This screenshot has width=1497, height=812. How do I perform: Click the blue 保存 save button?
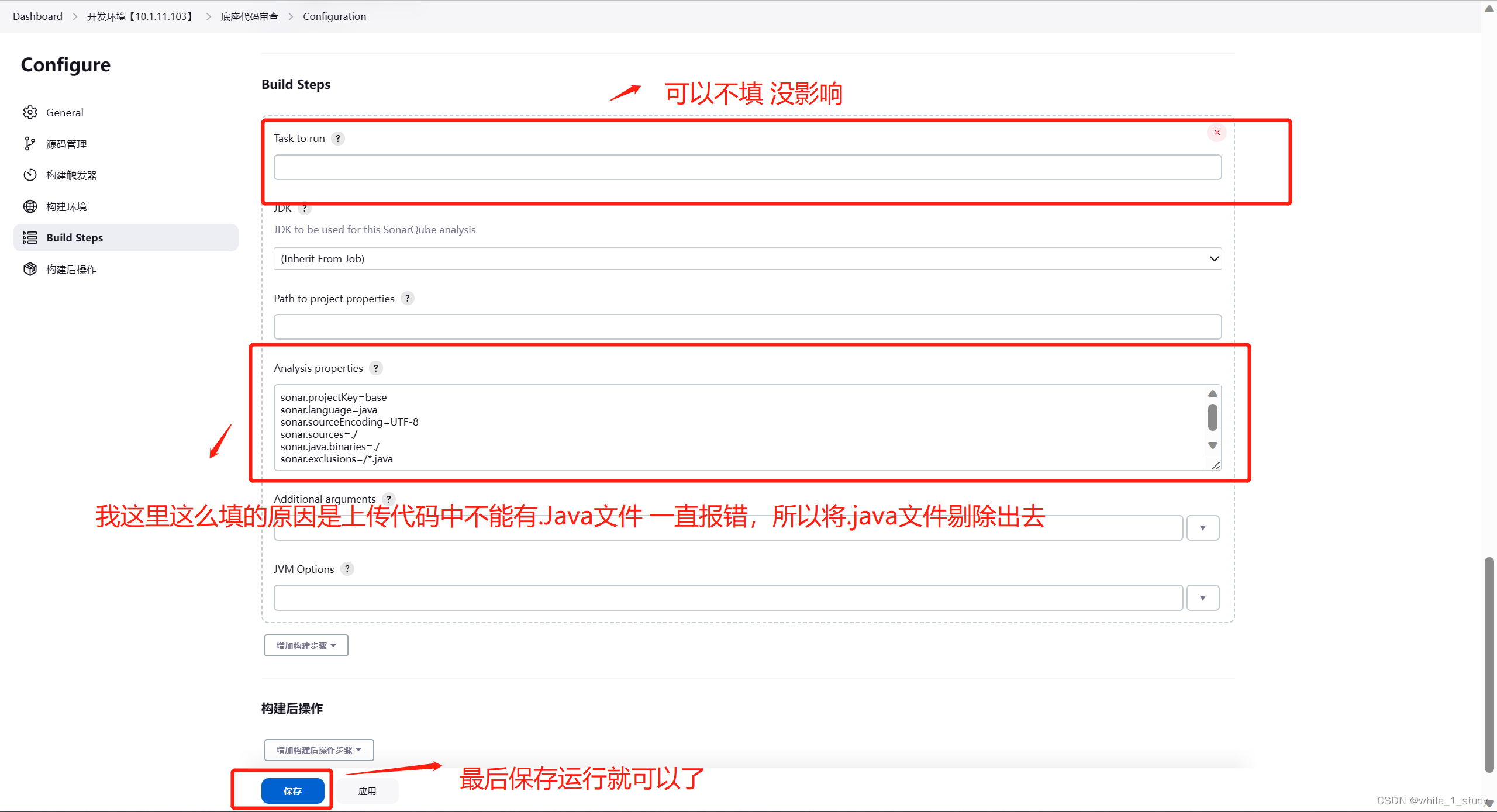coord(292,791)
